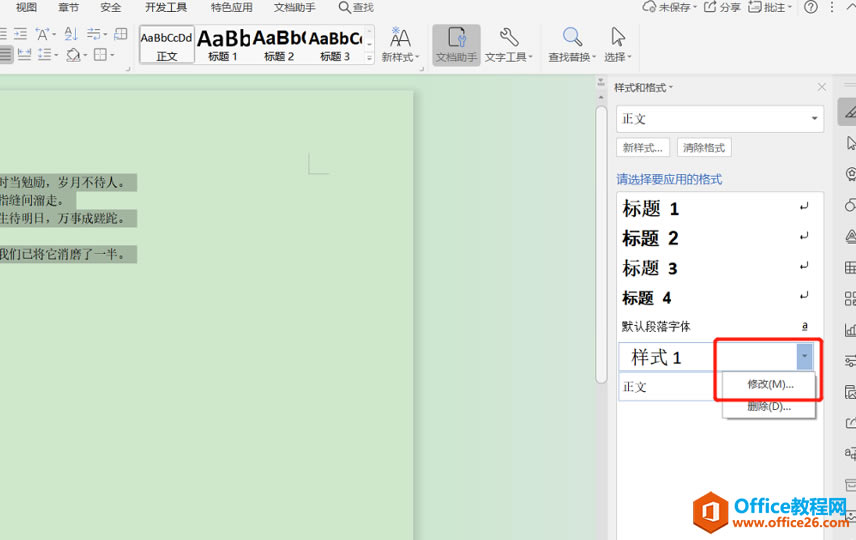The image size is (856, 540).
Task: Select 标题 3 in the styles list
Action: click(720, 268)
